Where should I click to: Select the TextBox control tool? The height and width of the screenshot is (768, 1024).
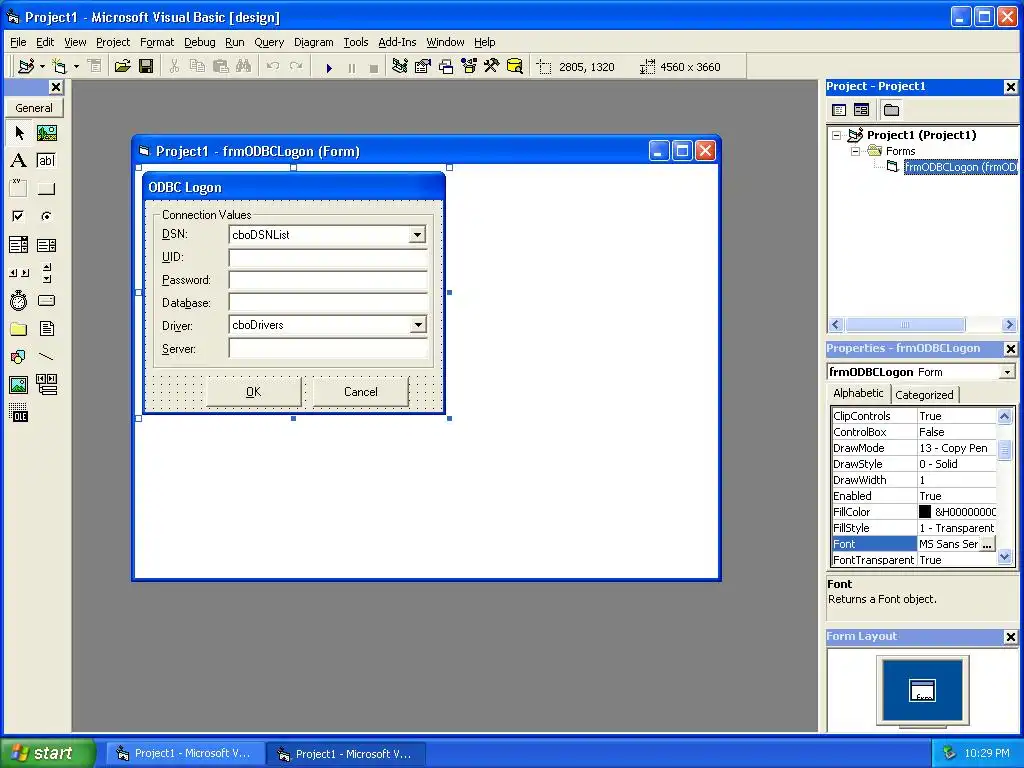(x=46, y=161)
